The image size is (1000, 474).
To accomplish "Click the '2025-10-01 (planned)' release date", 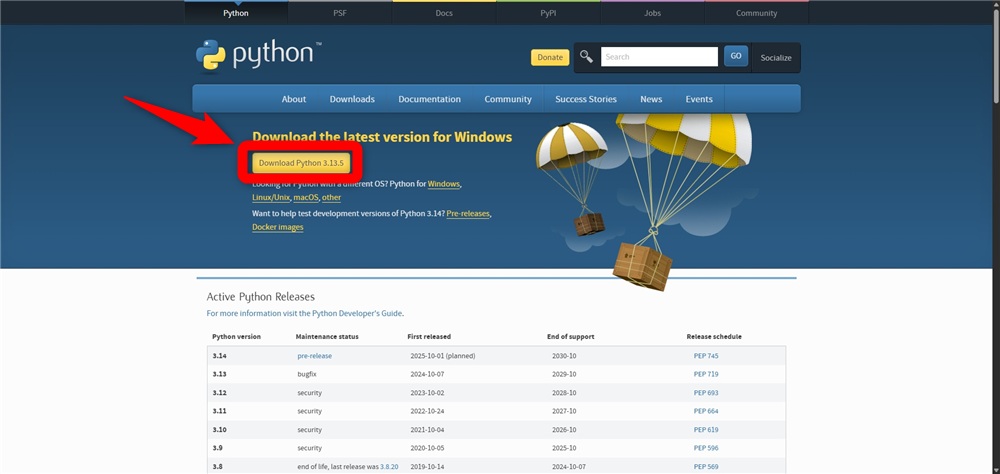I will coord(443,356).
